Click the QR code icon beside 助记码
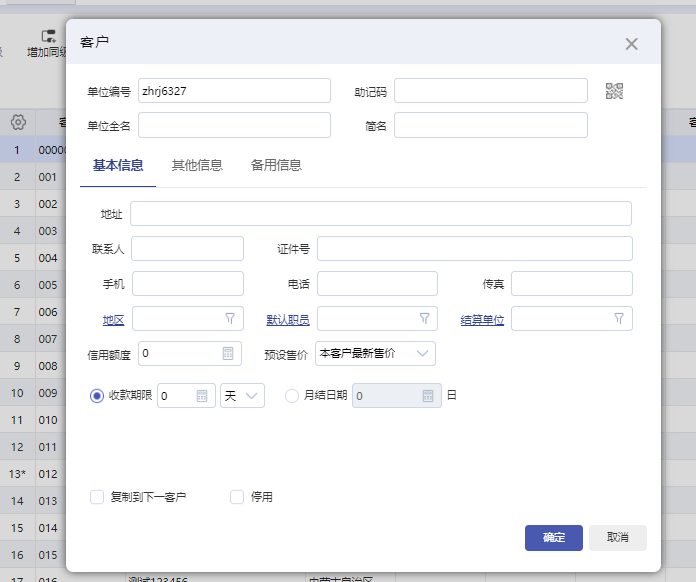The image size is (696, 582). pos(614,91)
